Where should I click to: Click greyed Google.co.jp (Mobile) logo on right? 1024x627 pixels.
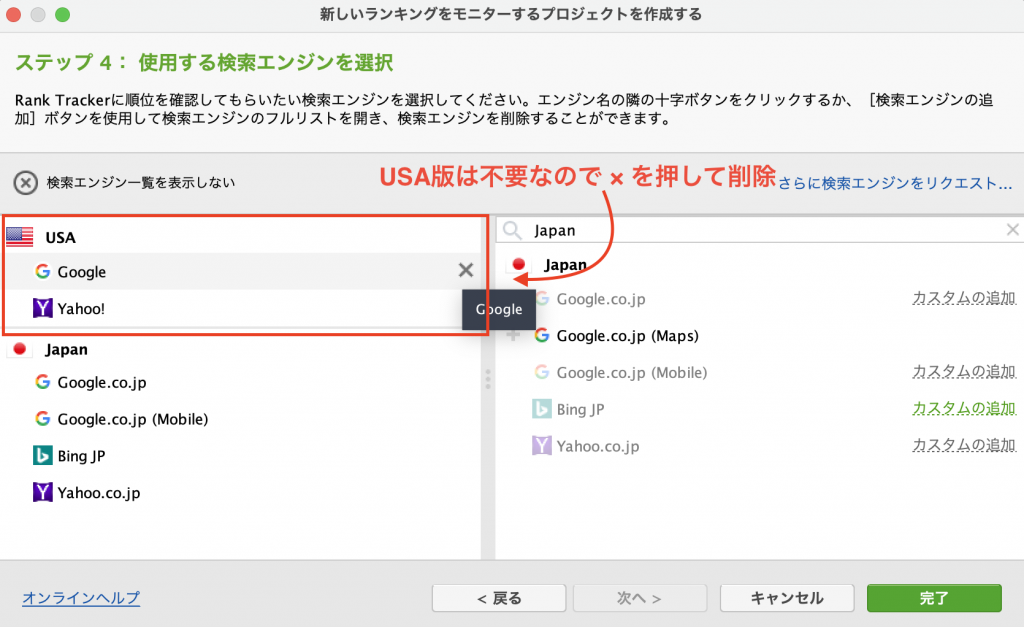541,372
